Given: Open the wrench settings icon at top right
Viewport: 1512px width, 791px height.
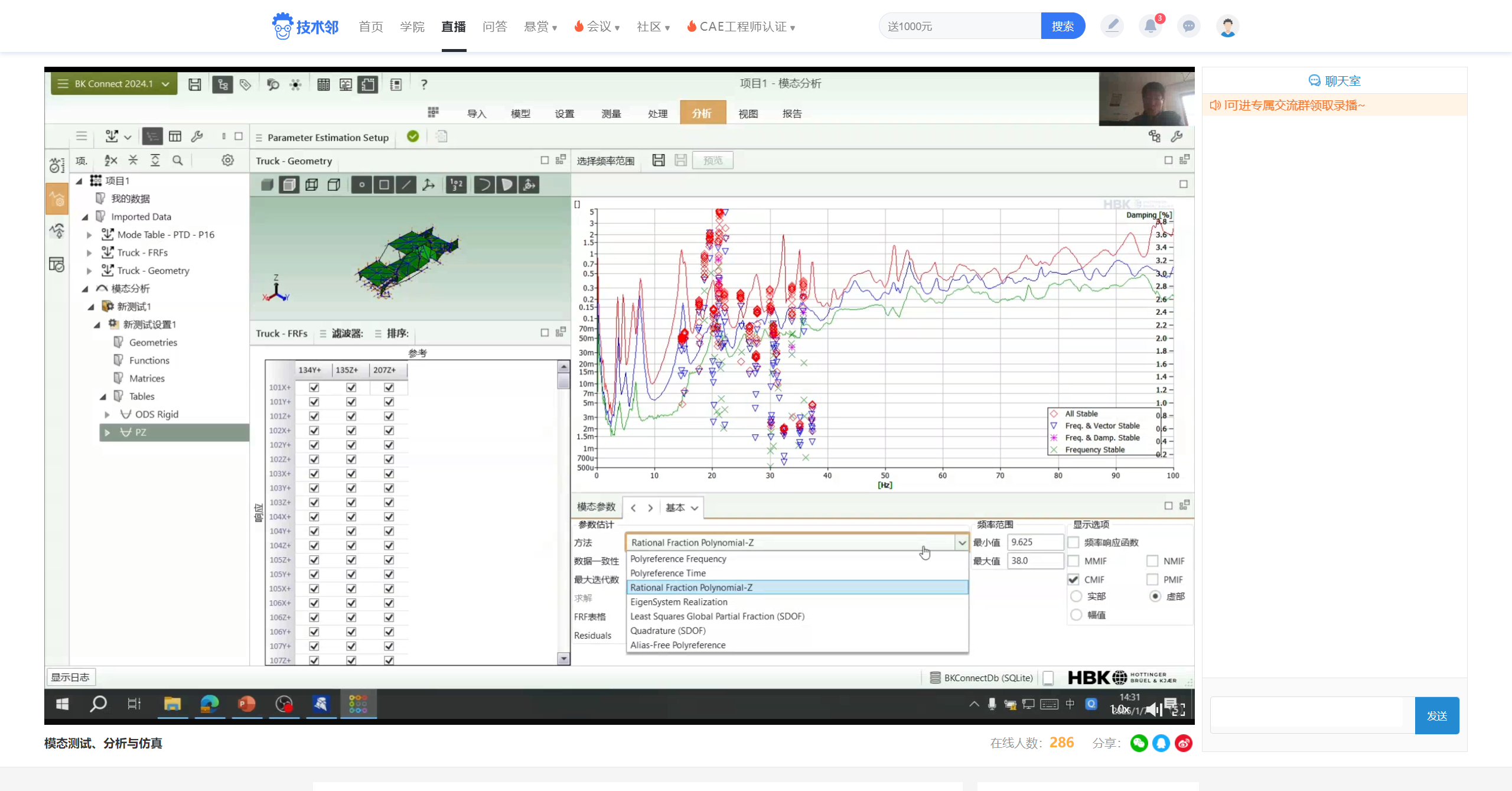Looking at the screenshot, I should click(1177, 136).
